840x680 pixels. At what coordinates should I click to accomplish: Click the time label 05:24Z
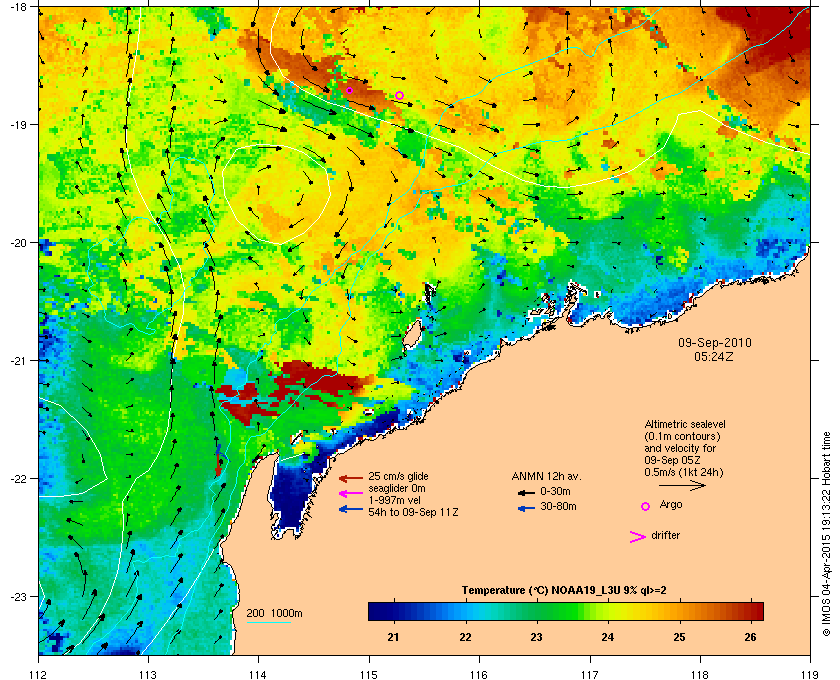tap(714, 356)
